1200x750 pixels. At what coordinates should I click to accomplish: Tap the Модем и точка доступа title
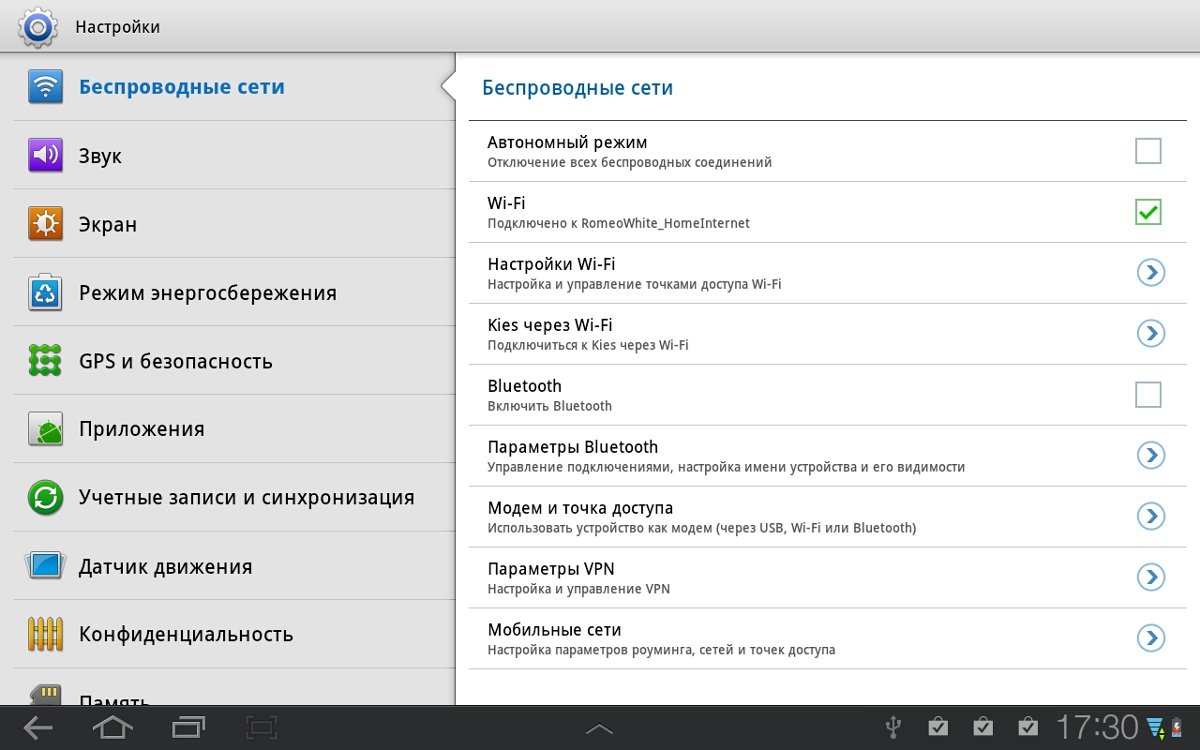click(x=580, y=508)
